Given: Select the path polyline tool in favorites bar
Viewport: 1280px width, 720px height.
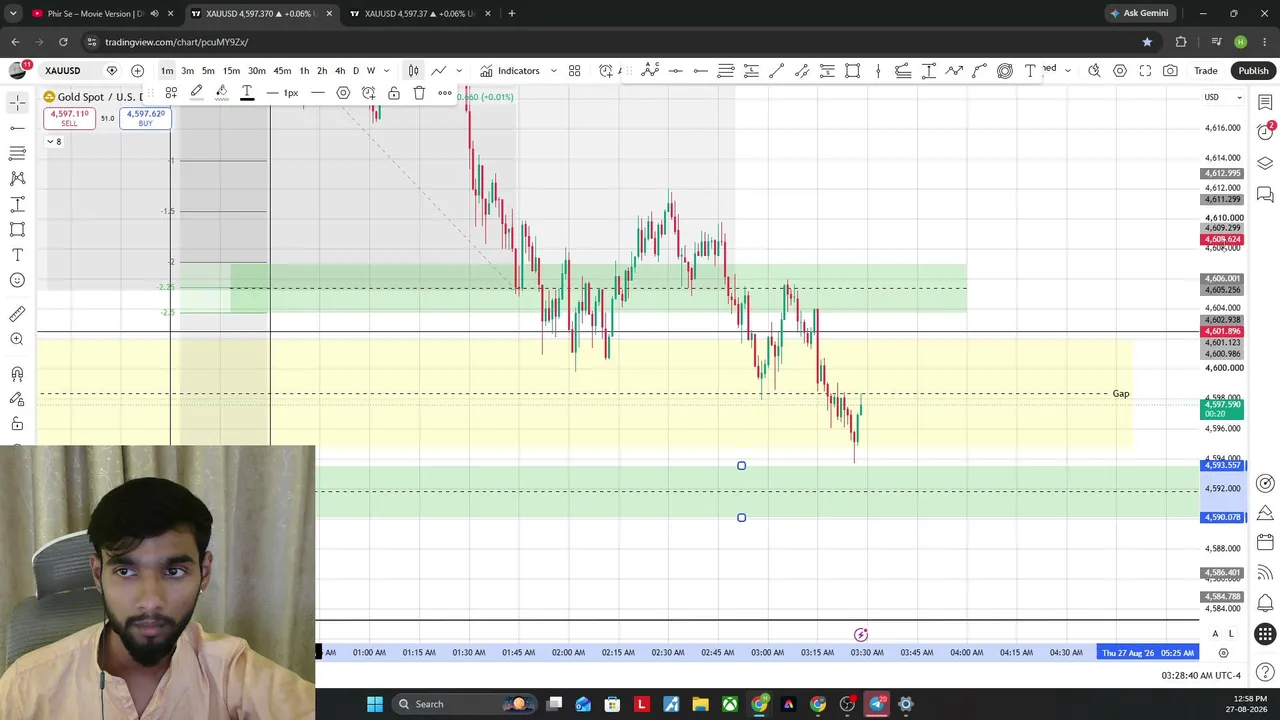Looking at the screenshot, I should point(954,71).
